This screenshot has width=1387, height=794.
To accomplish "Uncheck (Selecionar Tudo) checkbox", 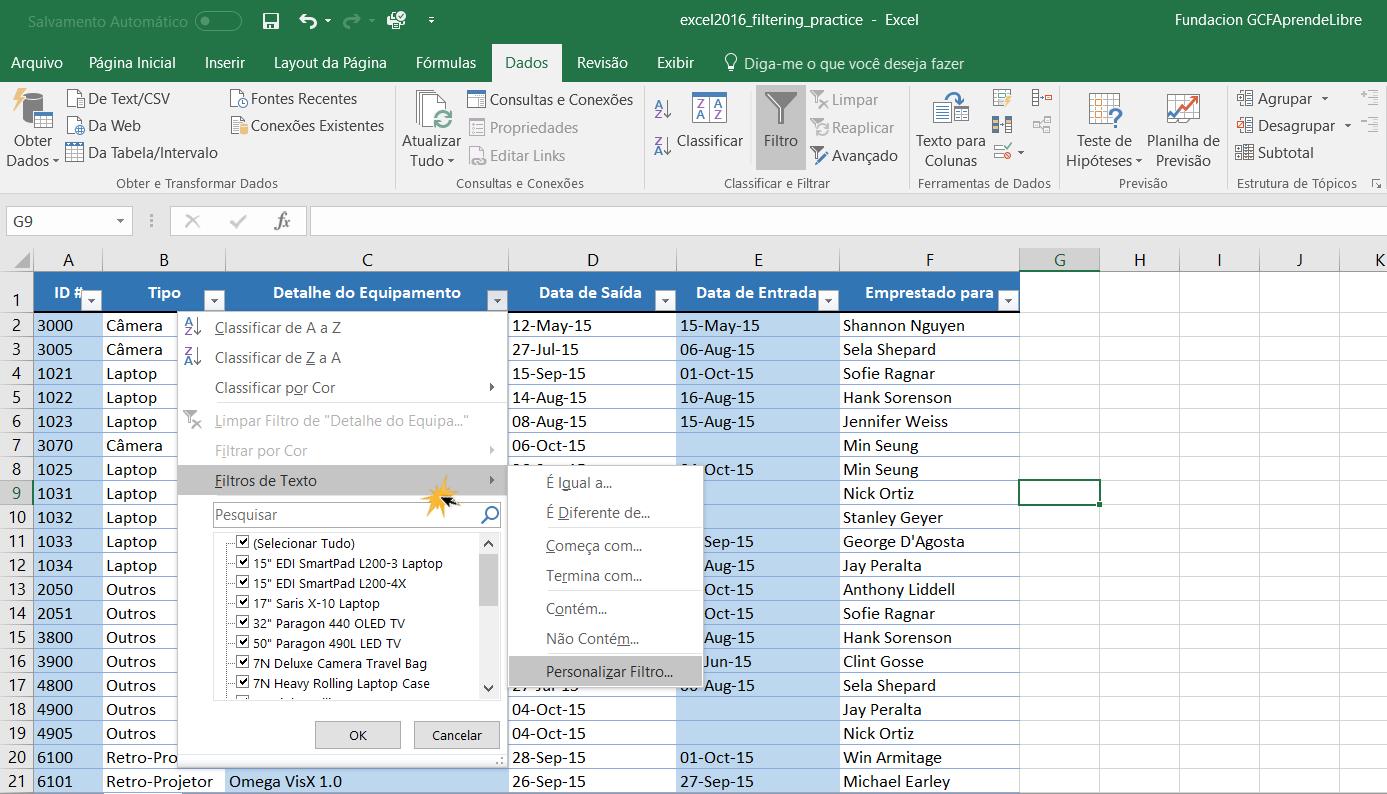I will click(x=242, y=543).
